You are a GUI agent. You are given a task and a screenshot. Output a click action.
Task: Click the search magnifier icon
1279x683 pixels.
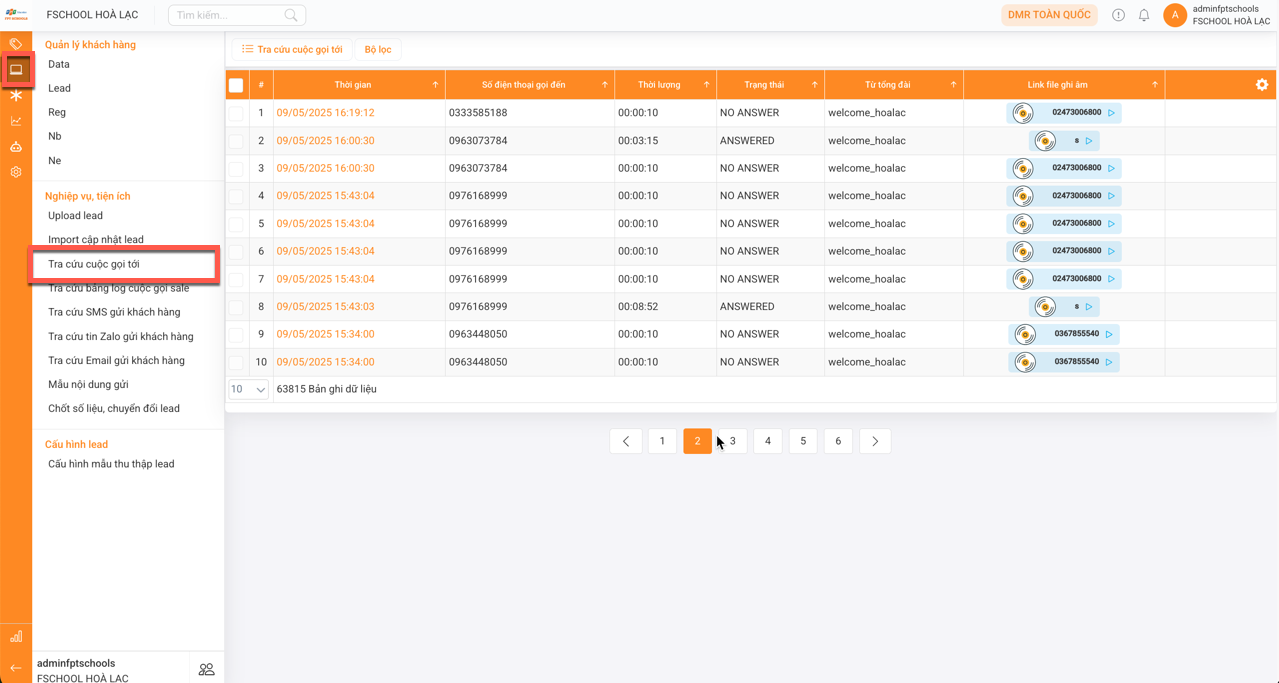[x=291, y=15]
